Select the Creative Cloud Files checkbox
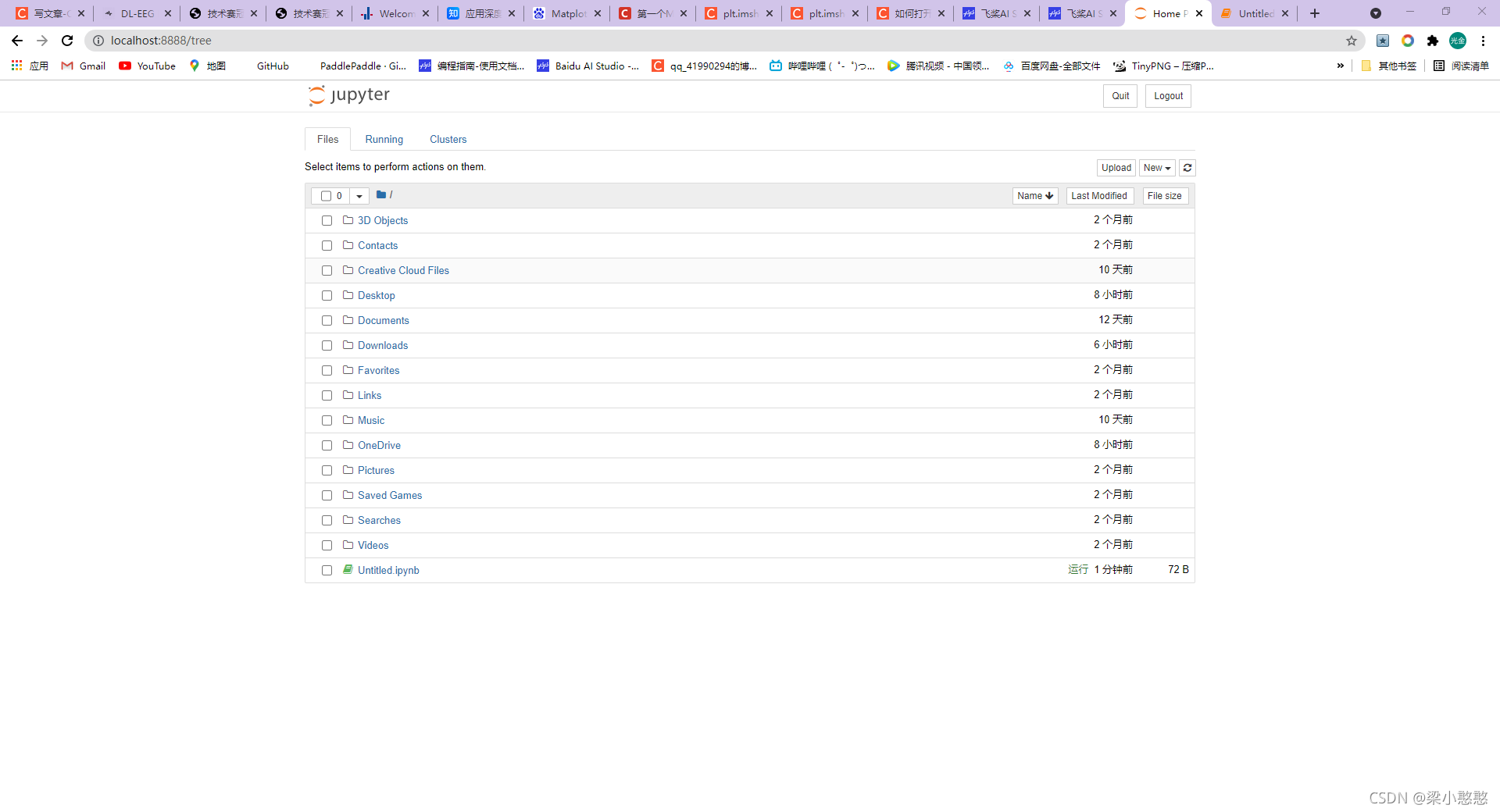Screen dimensions: 1500x812 (x=327, y=271)
